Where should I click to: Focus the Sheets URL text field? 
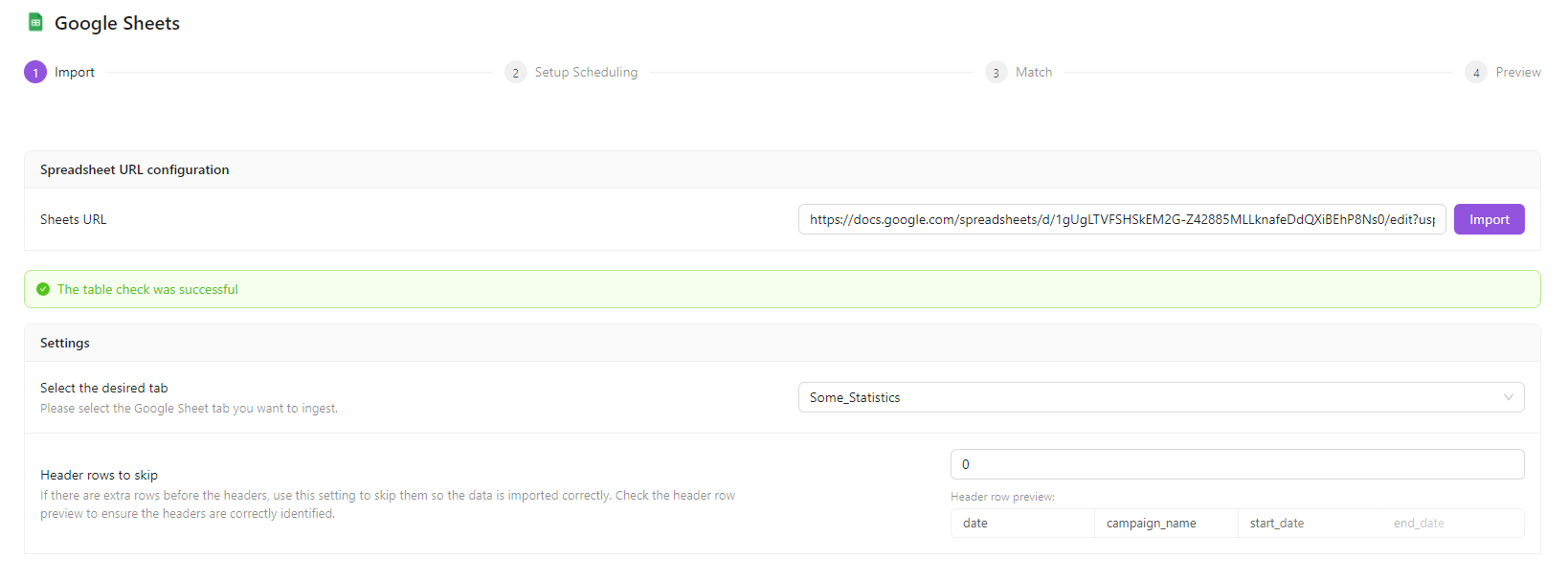1121,219
